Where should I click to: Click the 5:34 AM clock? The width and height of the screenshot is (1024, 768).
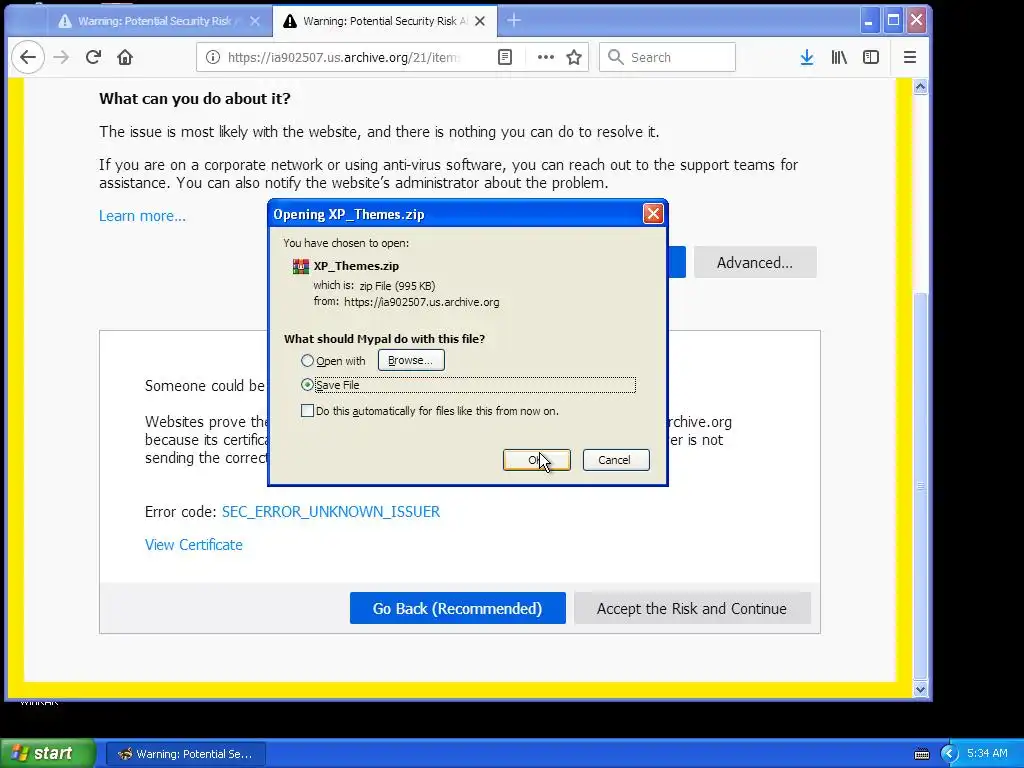point(987,754)
